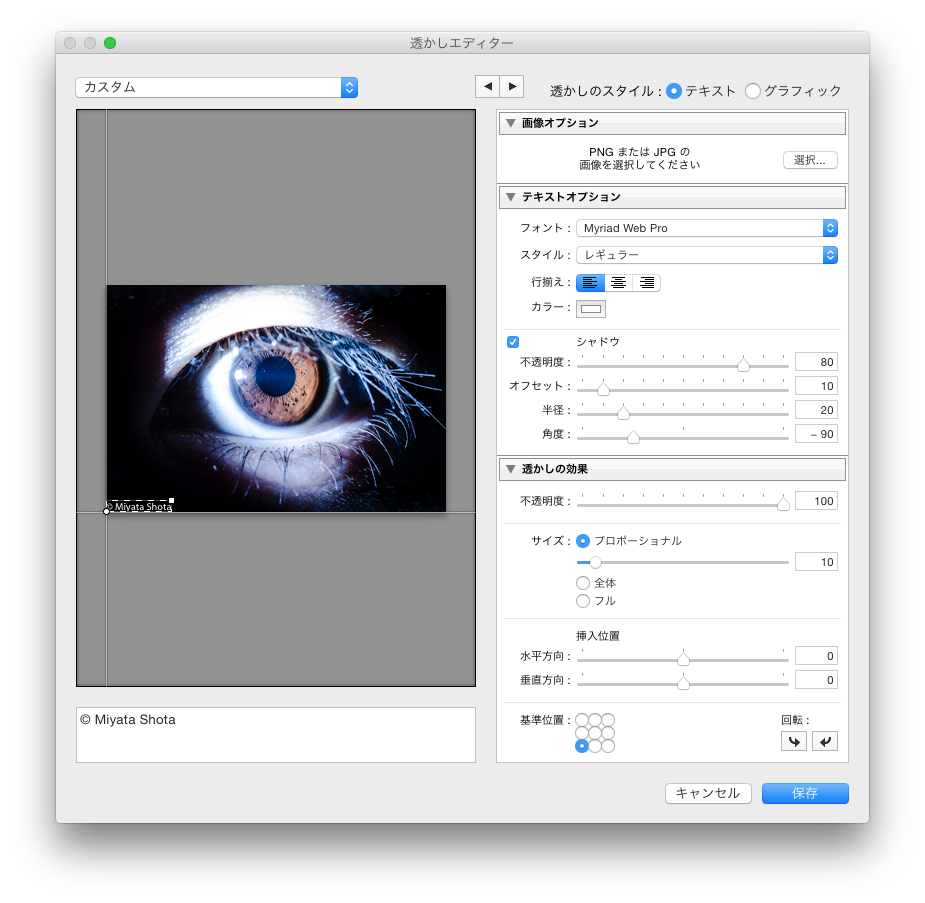Collapse the 透かしの効果 section
The image size is (925, 903).
[x=511, y=469]
